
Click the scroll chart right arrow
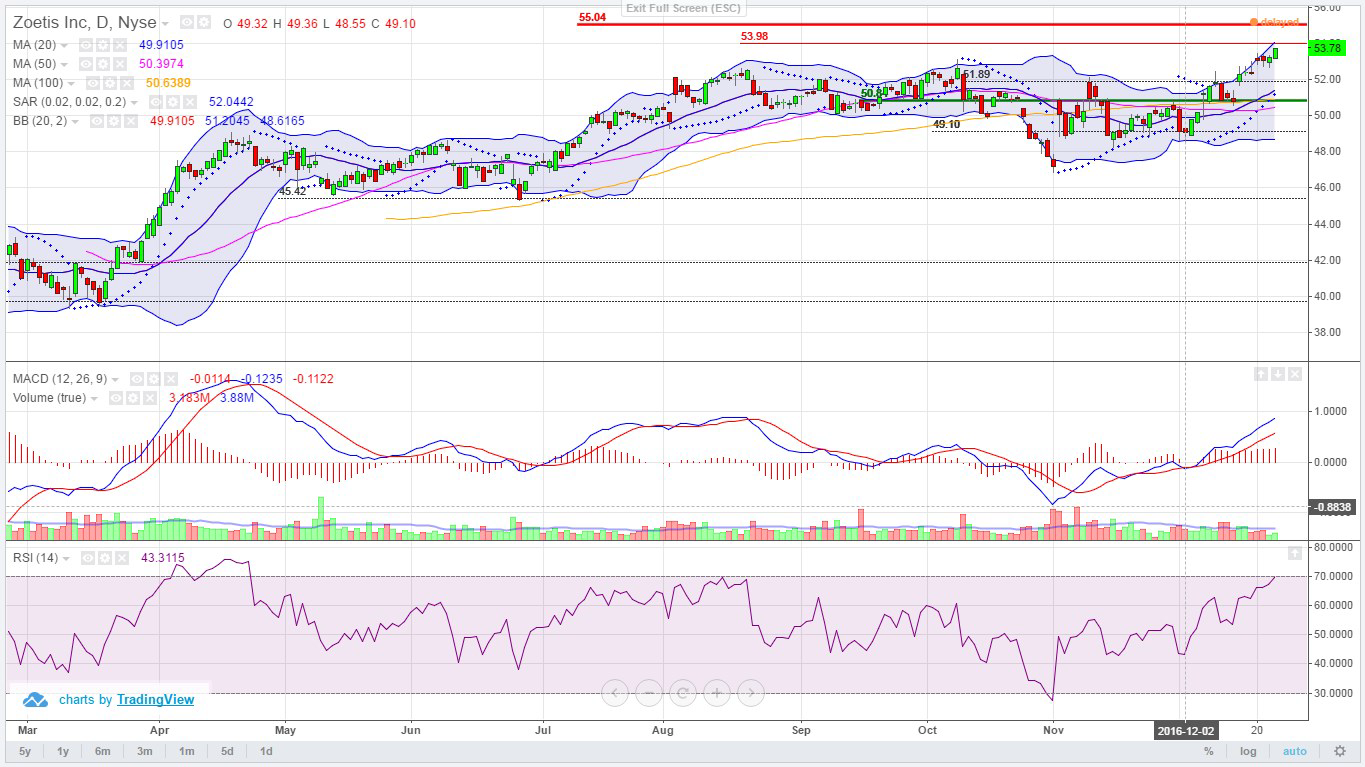click(751, 692)
